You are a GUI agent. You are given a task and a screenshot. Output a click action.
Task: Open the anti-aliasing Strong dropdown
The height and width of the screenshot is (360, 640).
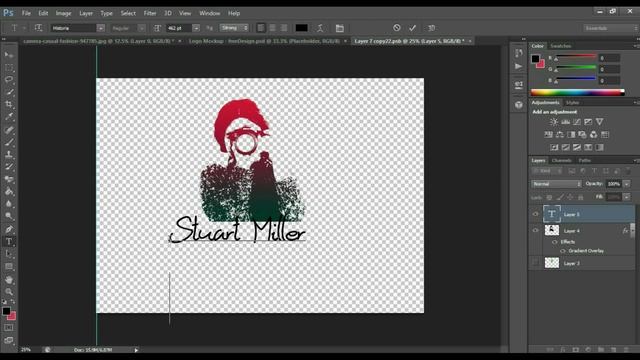tap(234, 28)
